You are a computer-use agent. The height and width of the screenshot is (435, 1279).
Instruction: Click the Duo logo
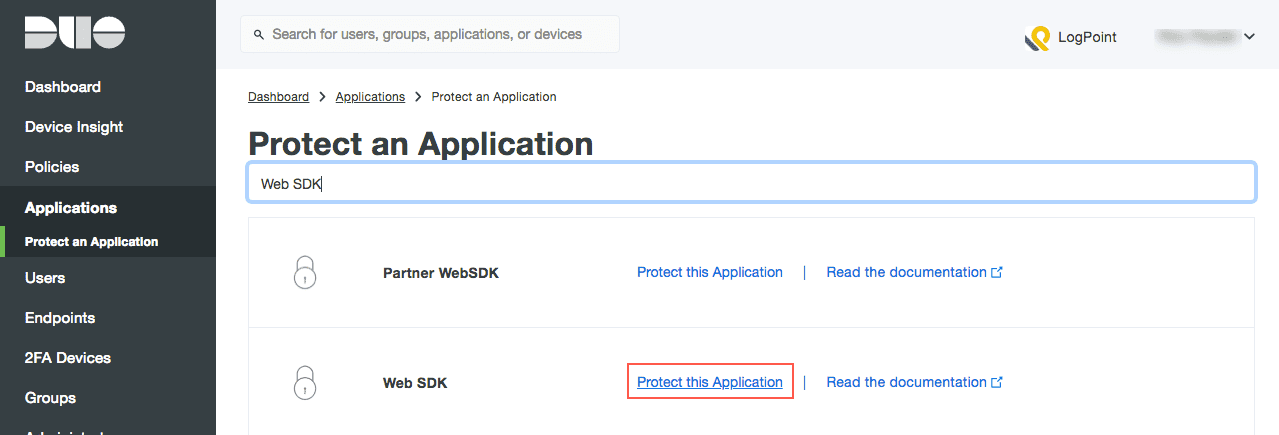point(74,33)
